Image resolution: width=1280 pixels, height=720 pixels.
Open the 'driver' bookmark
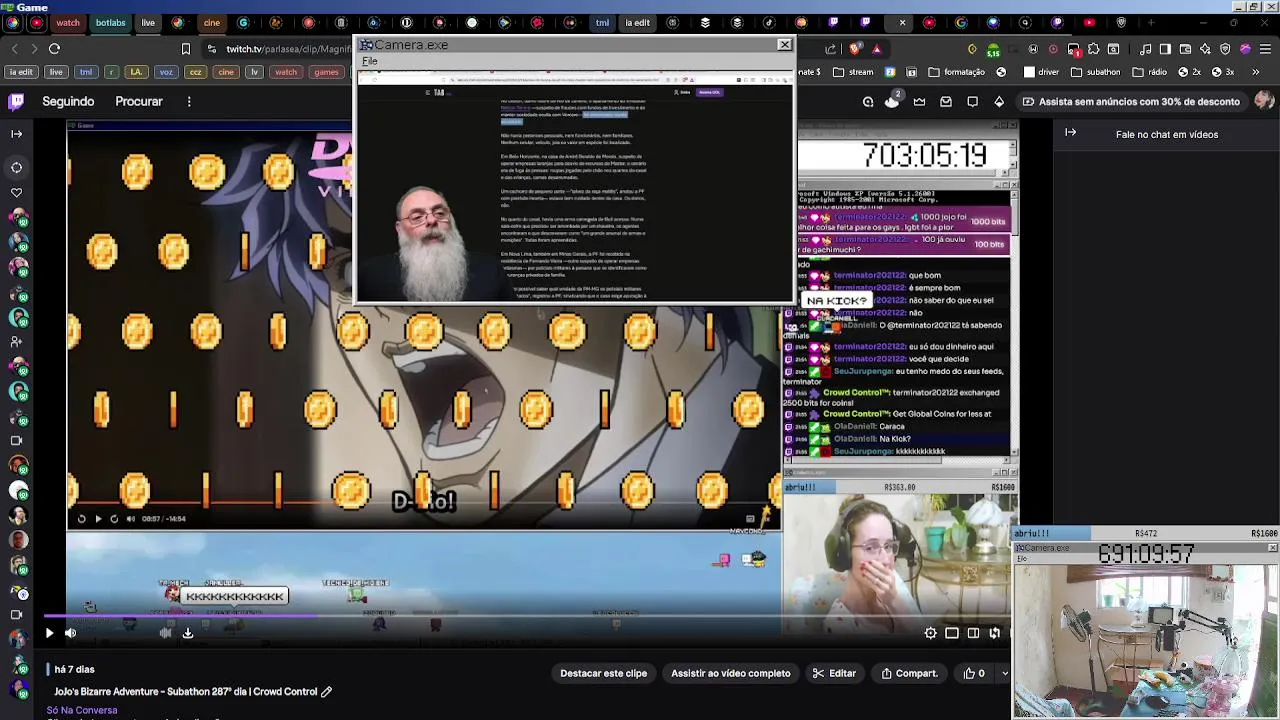[x=1040, y=72]
